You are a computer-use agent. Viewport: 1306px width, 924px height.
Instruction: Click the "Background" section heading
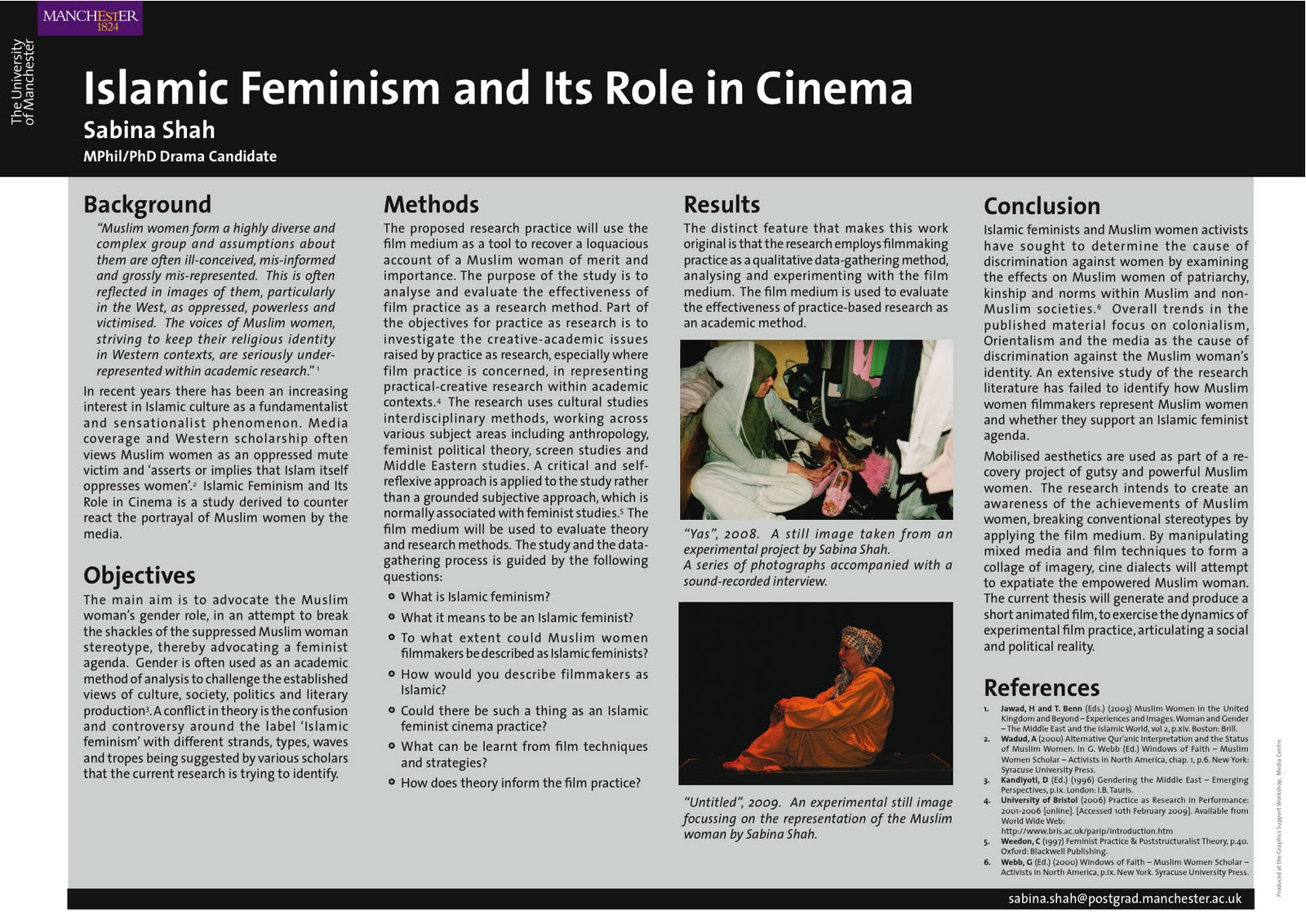147,204
